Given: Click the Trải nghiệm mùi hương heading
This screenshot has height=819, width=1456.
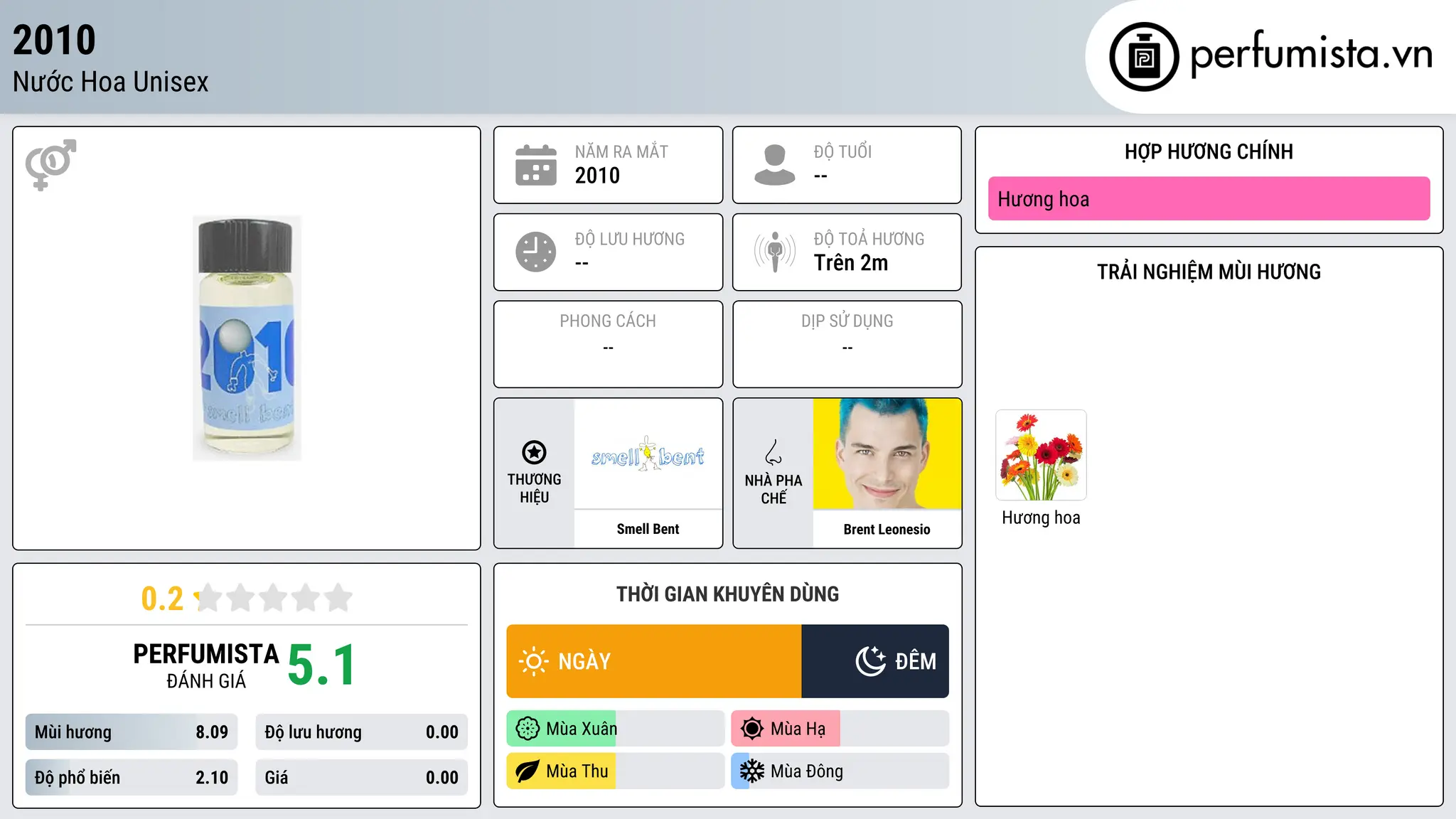Looking at the screenshot, I should 1209,272.
